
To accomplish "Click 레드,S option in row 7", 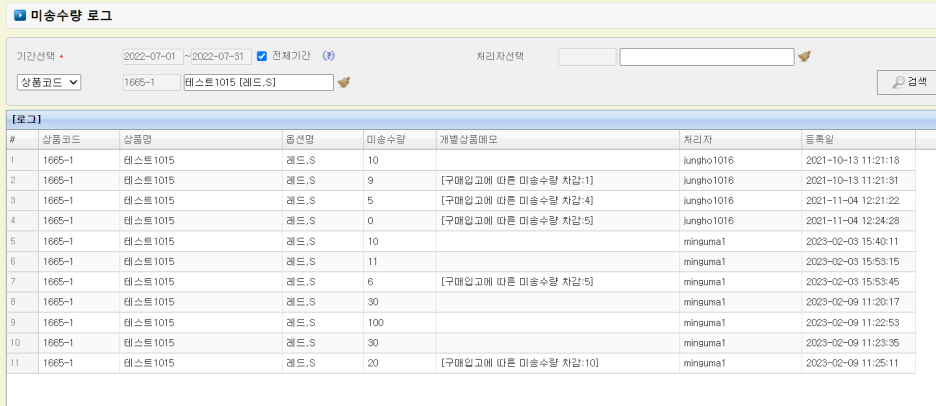I will (x=301, y=282).
